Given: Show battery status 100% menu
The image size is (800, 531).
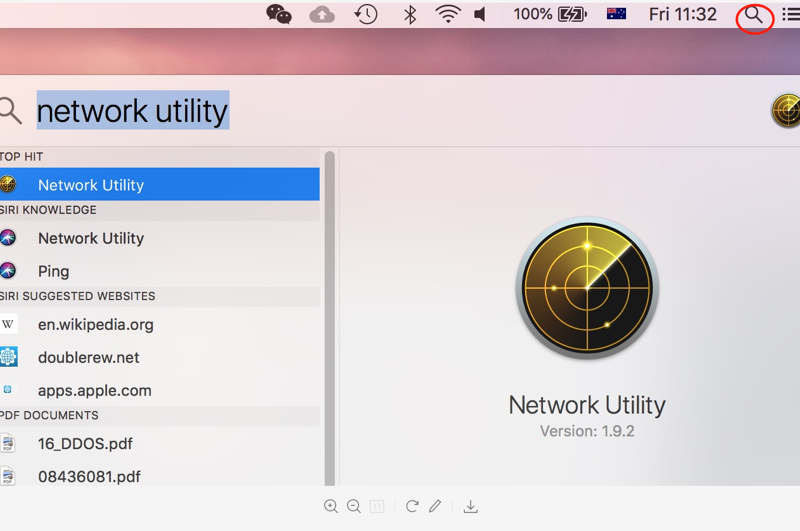Looking at the screenshot, I should [x=550, y=14].
